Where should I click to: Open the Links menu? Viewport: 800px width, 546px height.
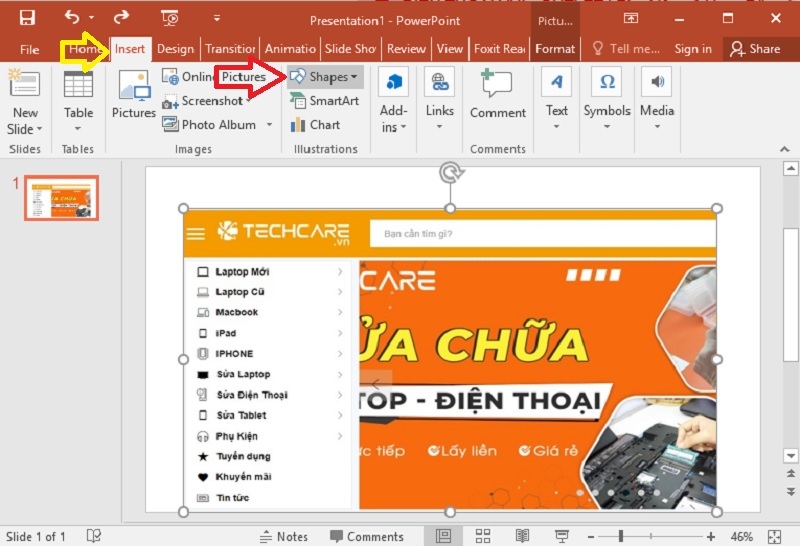pos(439,100)
